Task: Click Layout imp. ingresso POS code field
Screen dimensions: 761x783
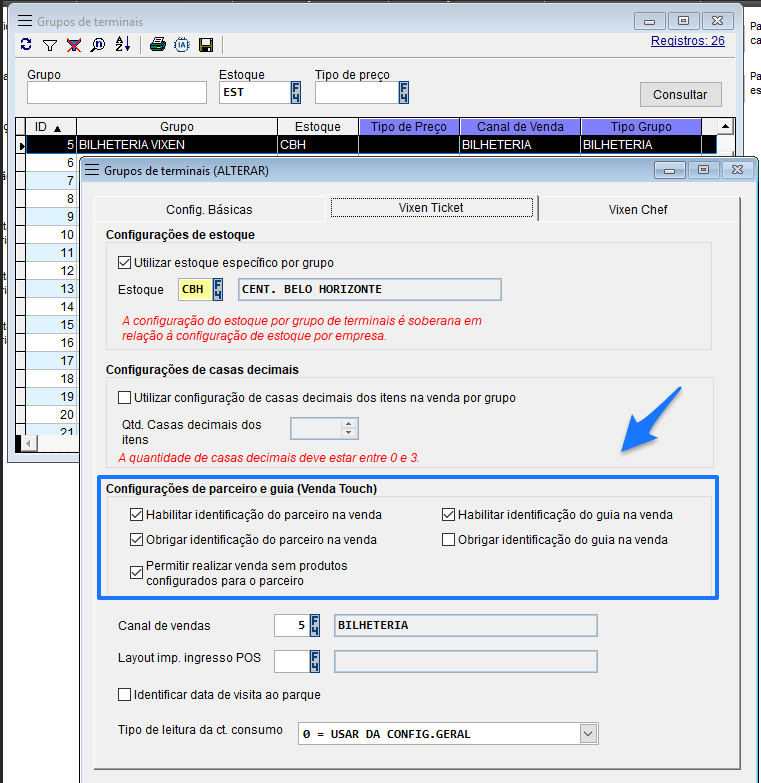Action: click(x=292, y=661)
